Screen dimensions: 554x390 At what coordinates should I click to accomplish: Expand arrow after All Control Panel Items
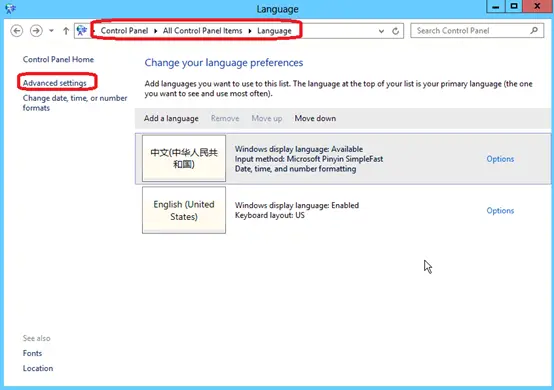pyautogui.click(x=250, y=31)
